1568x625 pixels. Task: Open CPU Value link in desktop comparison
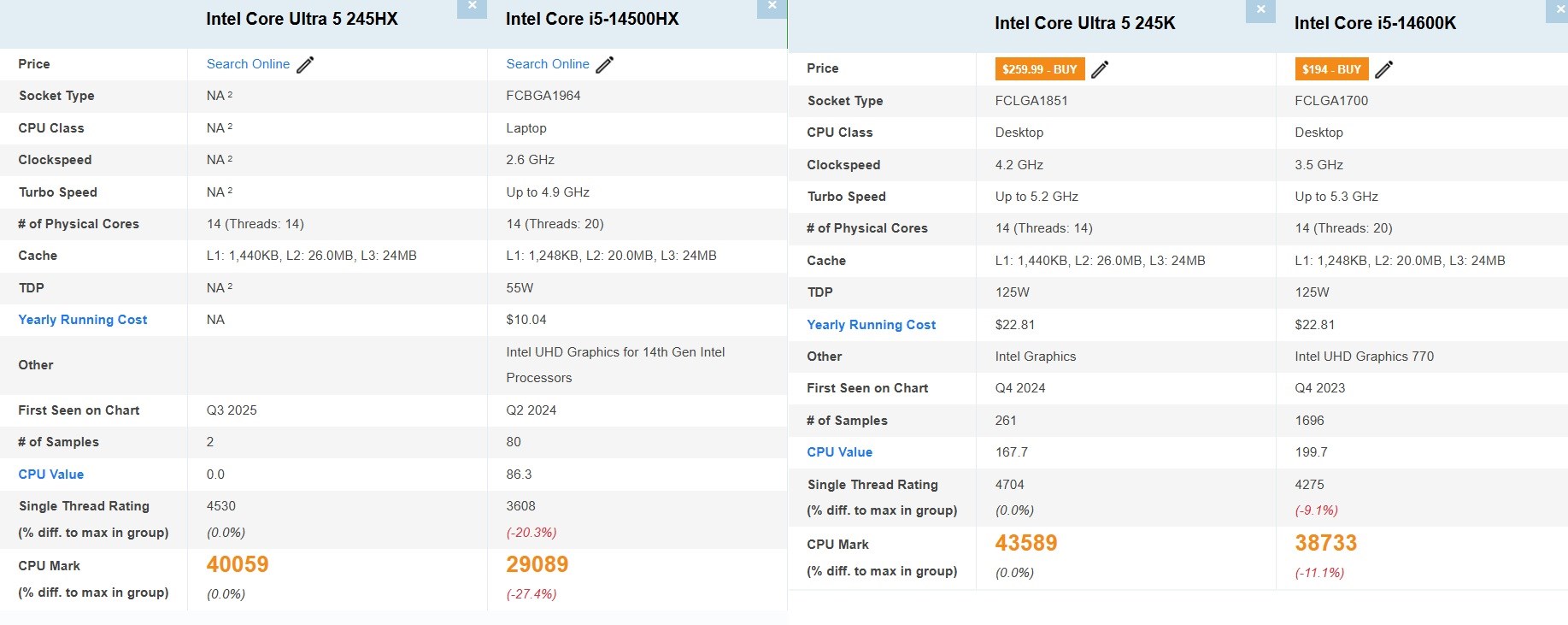[x=840, y=452]
